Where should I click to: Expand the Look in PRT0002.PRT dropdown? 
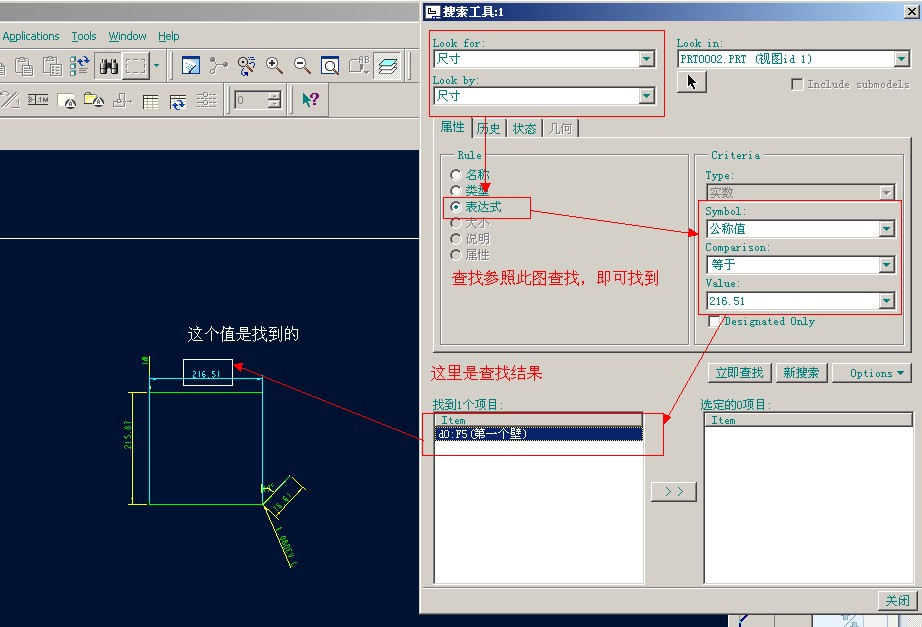(902, 59)
